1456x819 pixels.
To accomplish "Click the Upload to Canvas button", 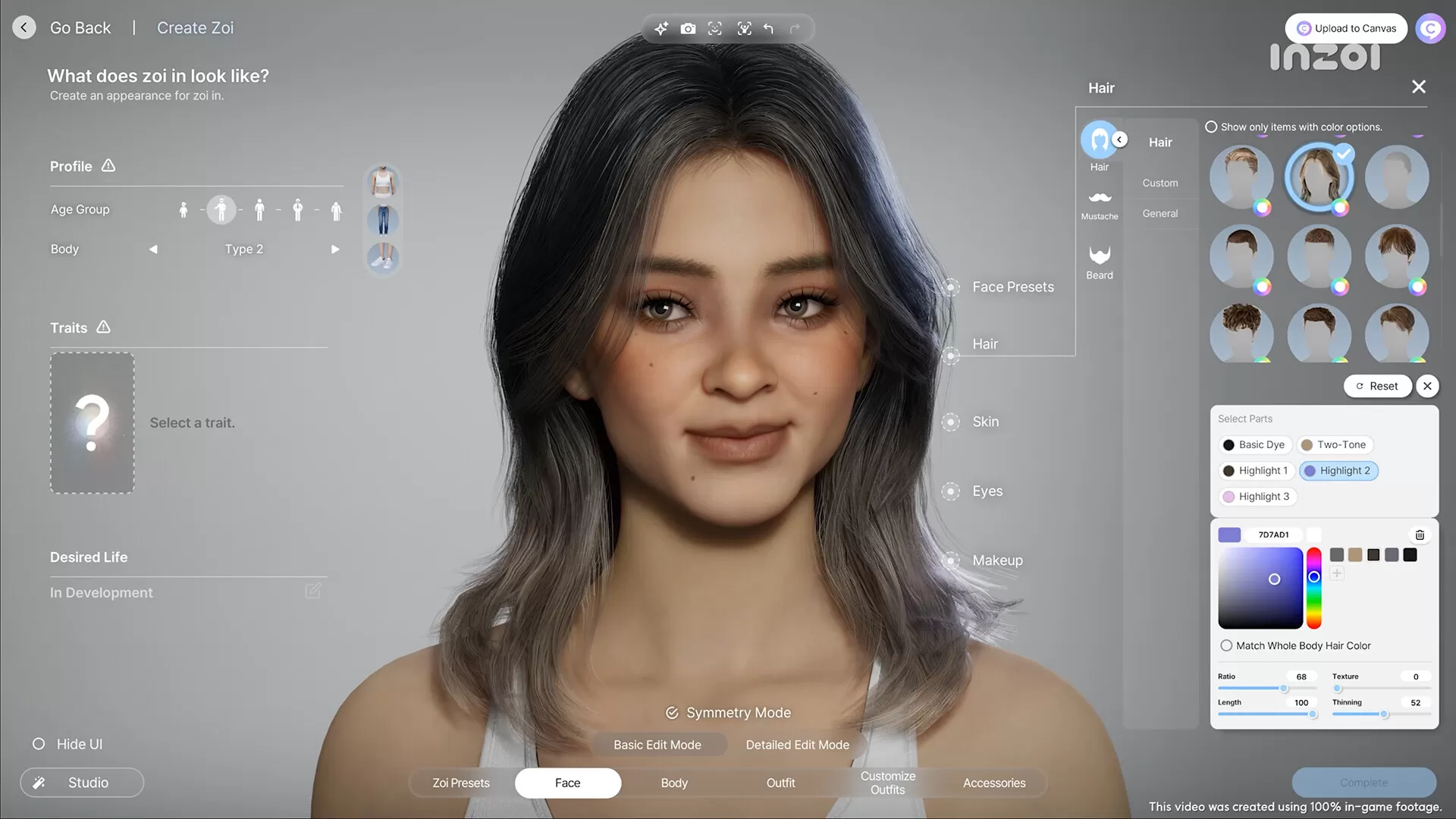I will [1346, 28].
